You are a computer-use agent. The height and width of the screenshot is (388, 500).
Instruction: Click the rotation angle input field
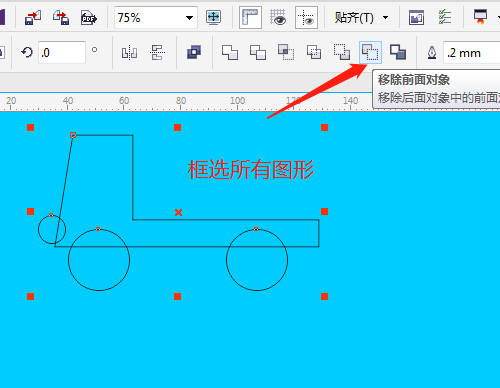62,52
